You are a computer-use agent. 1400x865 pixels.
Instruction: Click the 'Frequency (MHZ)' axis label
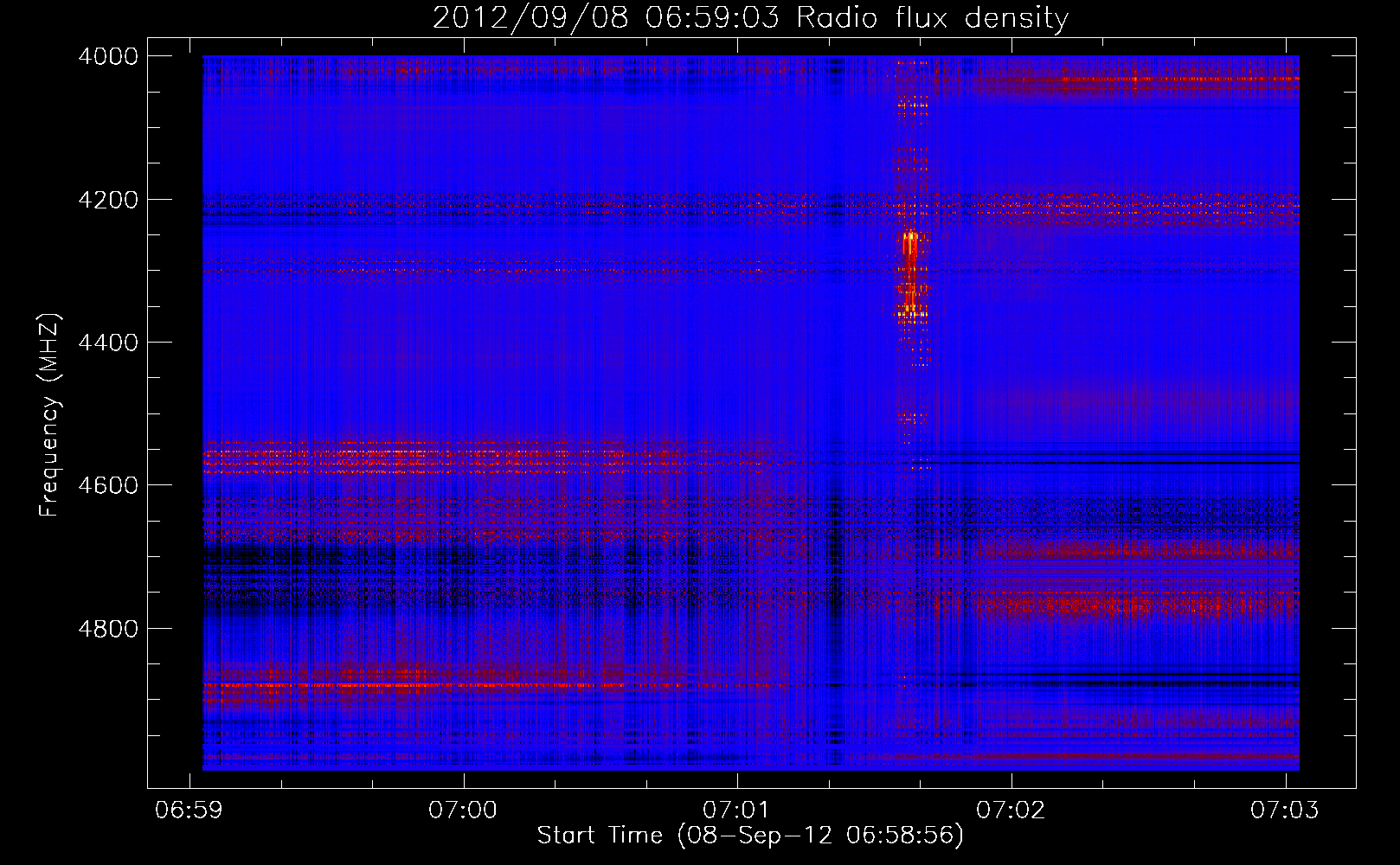pyautogui.click(x=49, y=415)
